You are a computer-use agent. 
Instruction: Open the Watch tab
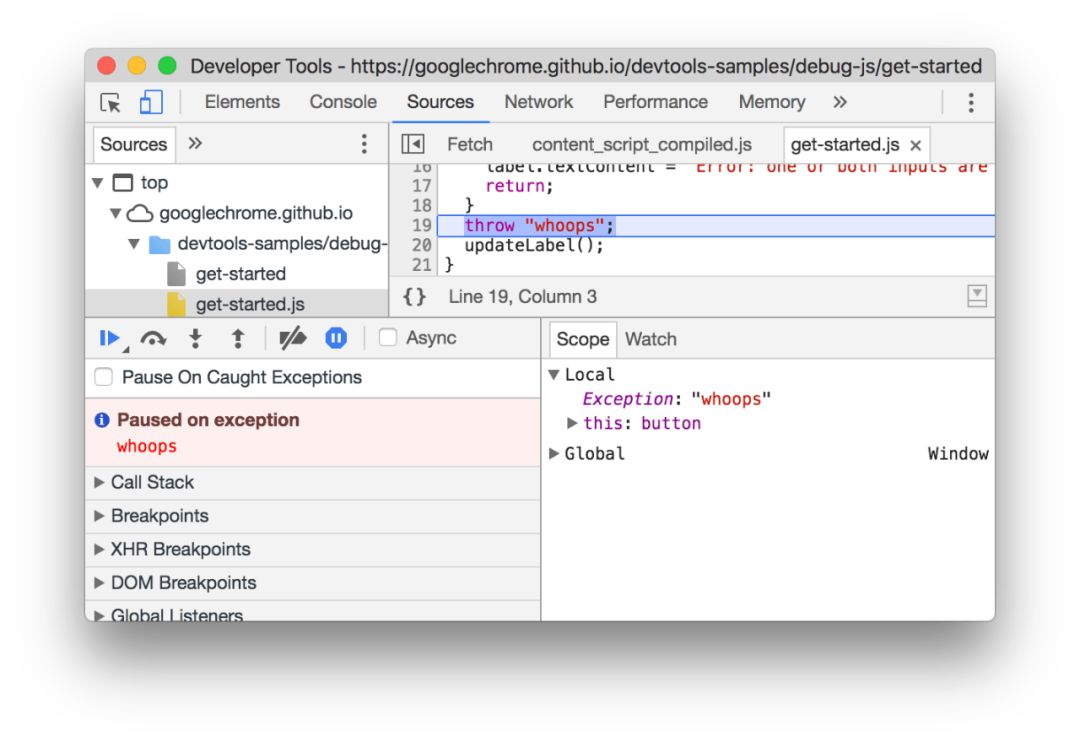650,339
